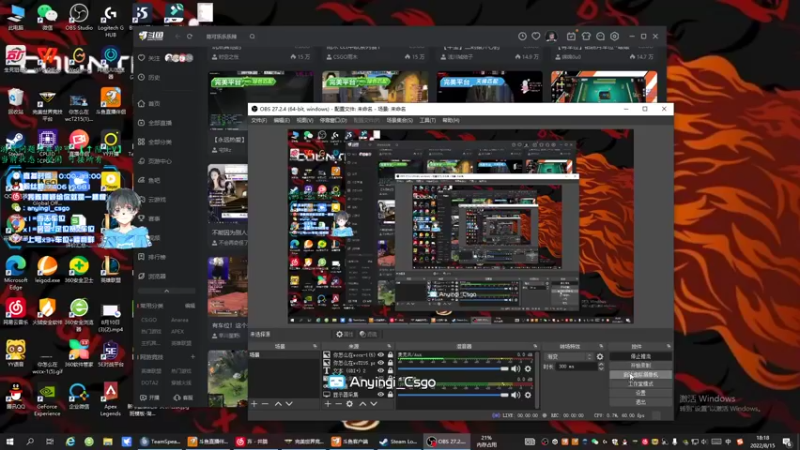Open settings gear of second mixer channel
Viewport: 800px width, 450px height.
coord(528,394)
